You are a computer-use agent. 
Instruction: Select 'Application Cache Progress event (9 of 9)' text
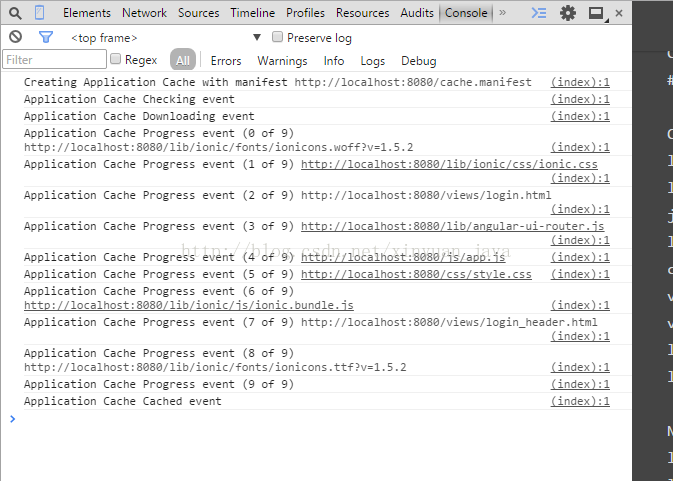click(x=159, y=384)
